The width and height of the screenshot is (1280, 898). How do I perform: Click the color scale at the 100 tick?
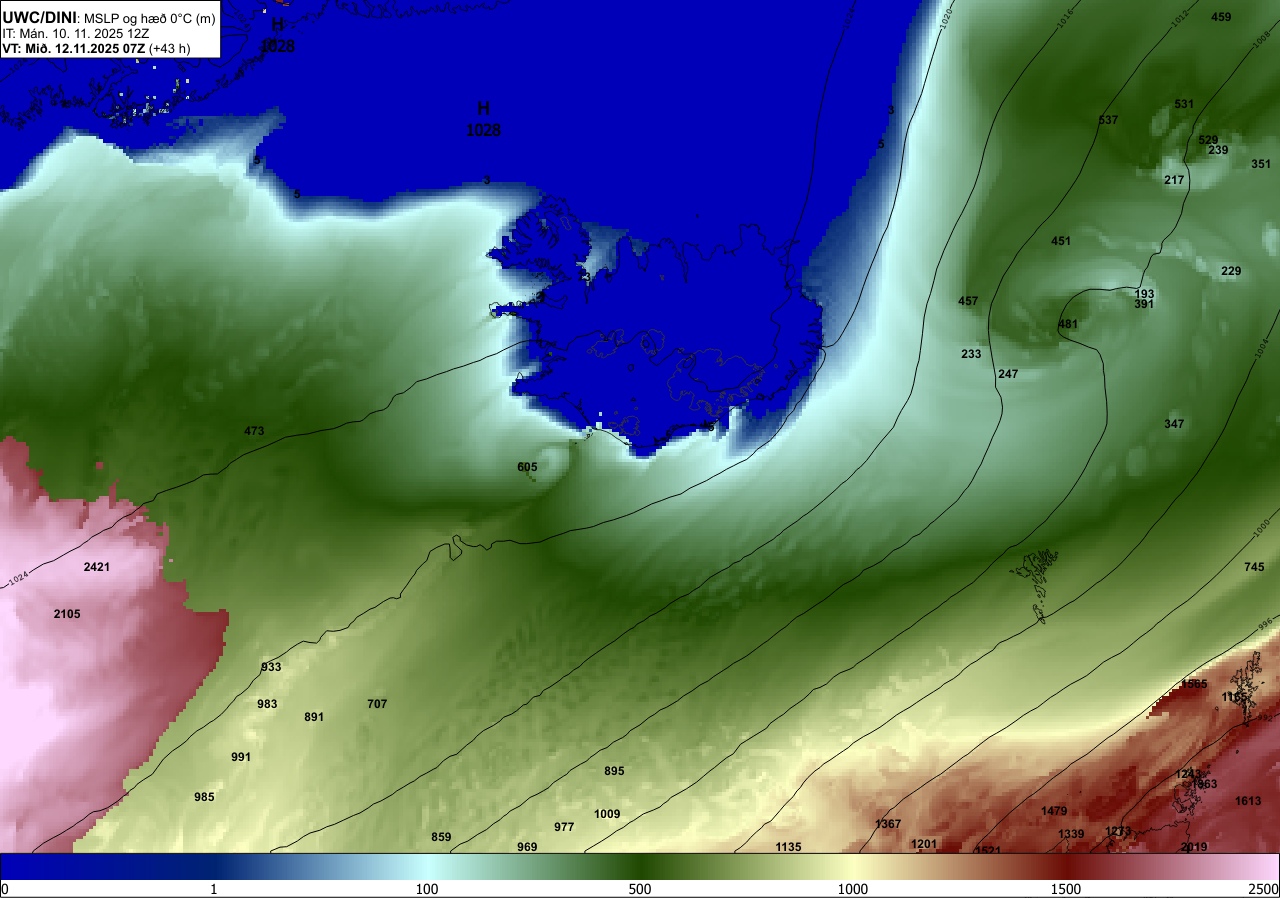point(427,866)
